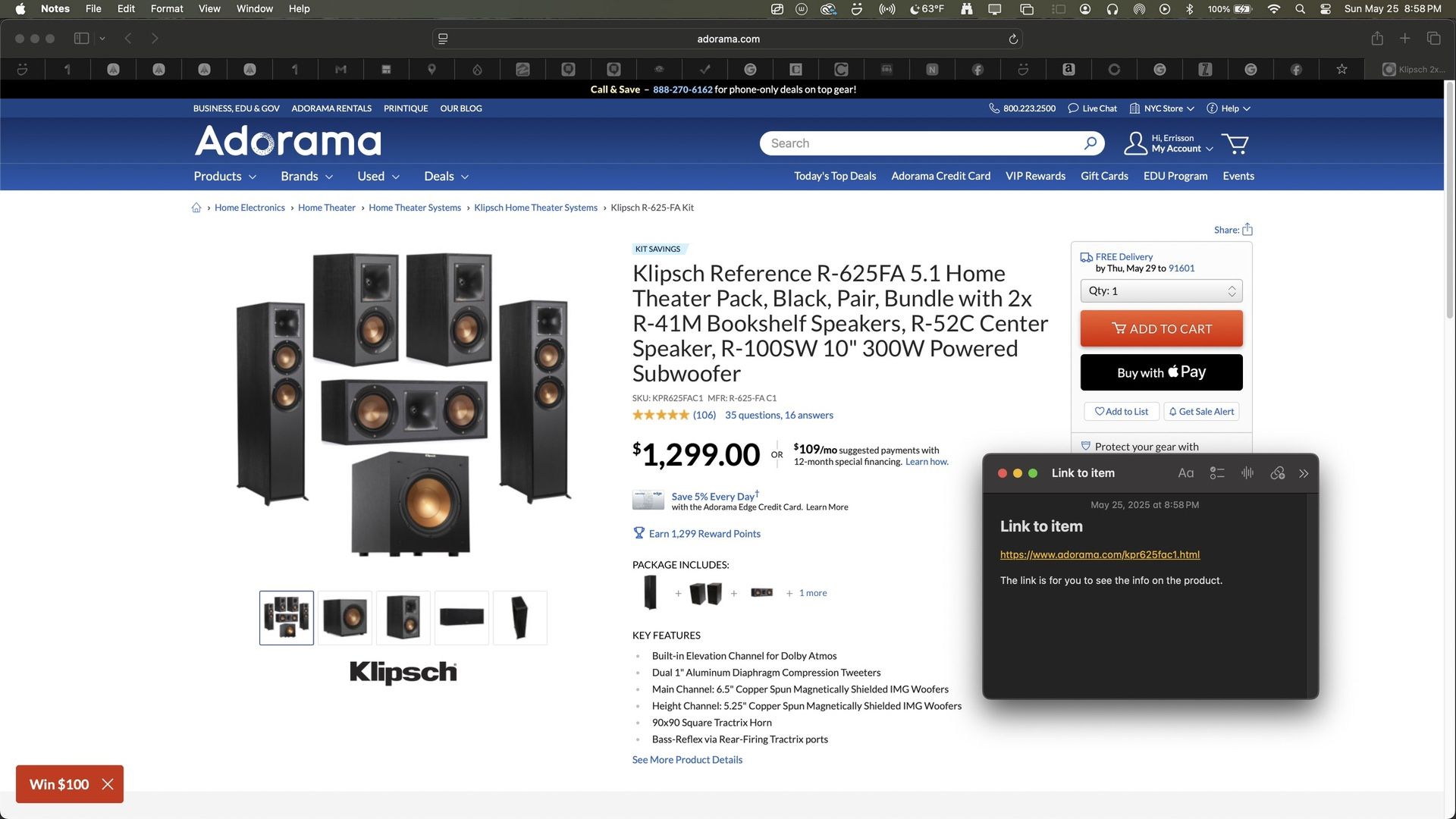The height and width of the screenshot is (819, 1456).
Task: Click the Notes add link icon
Action: tap(1278, 473)
